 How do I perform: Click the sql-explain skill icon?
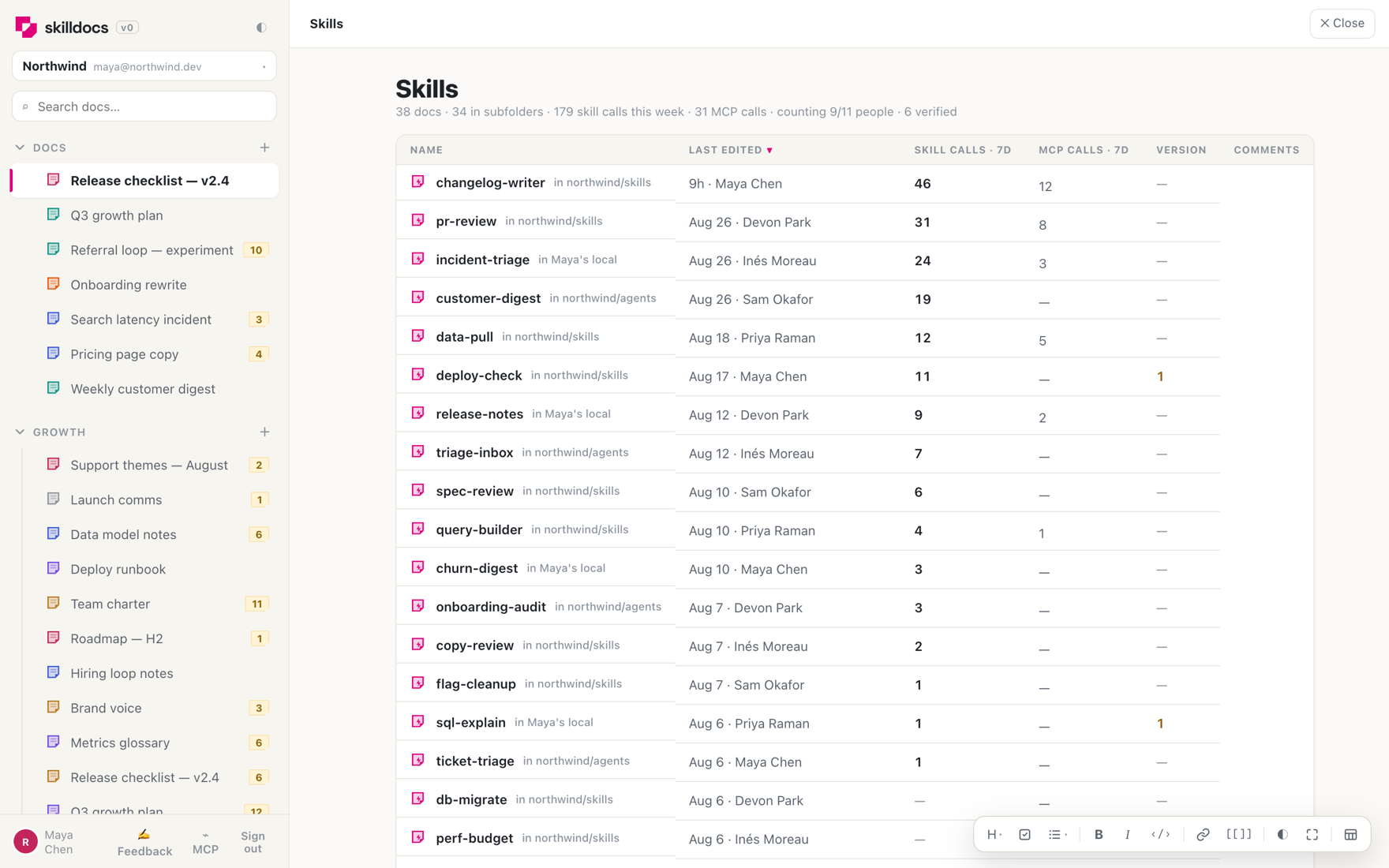[x=417, y=721]
